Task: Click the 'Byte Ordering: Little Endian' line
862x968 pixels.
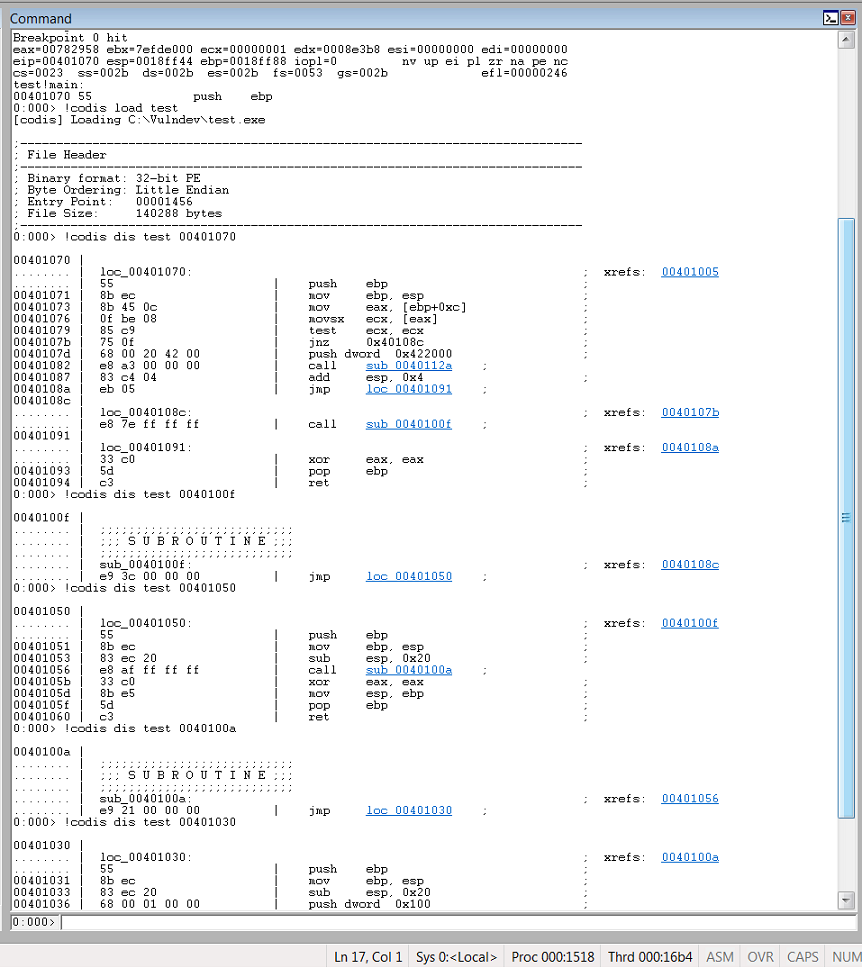Action: click(128, 190)
